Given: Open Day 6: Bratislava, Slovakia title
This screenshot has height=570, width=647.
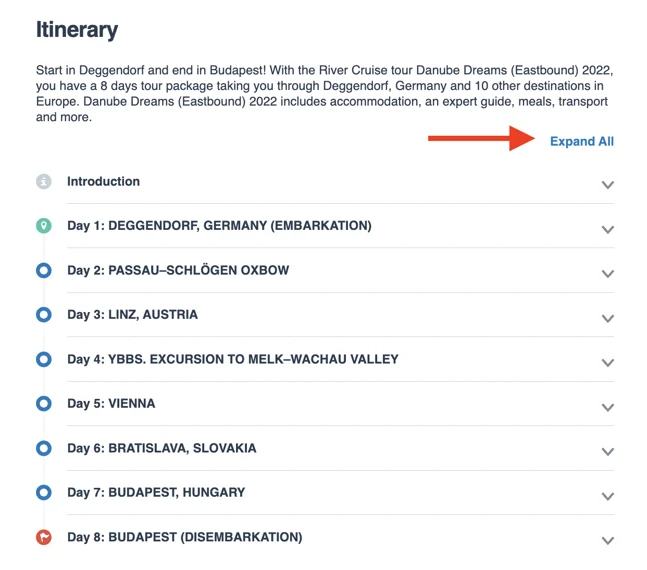Looking at the screenshot, I should coord(162,448).
